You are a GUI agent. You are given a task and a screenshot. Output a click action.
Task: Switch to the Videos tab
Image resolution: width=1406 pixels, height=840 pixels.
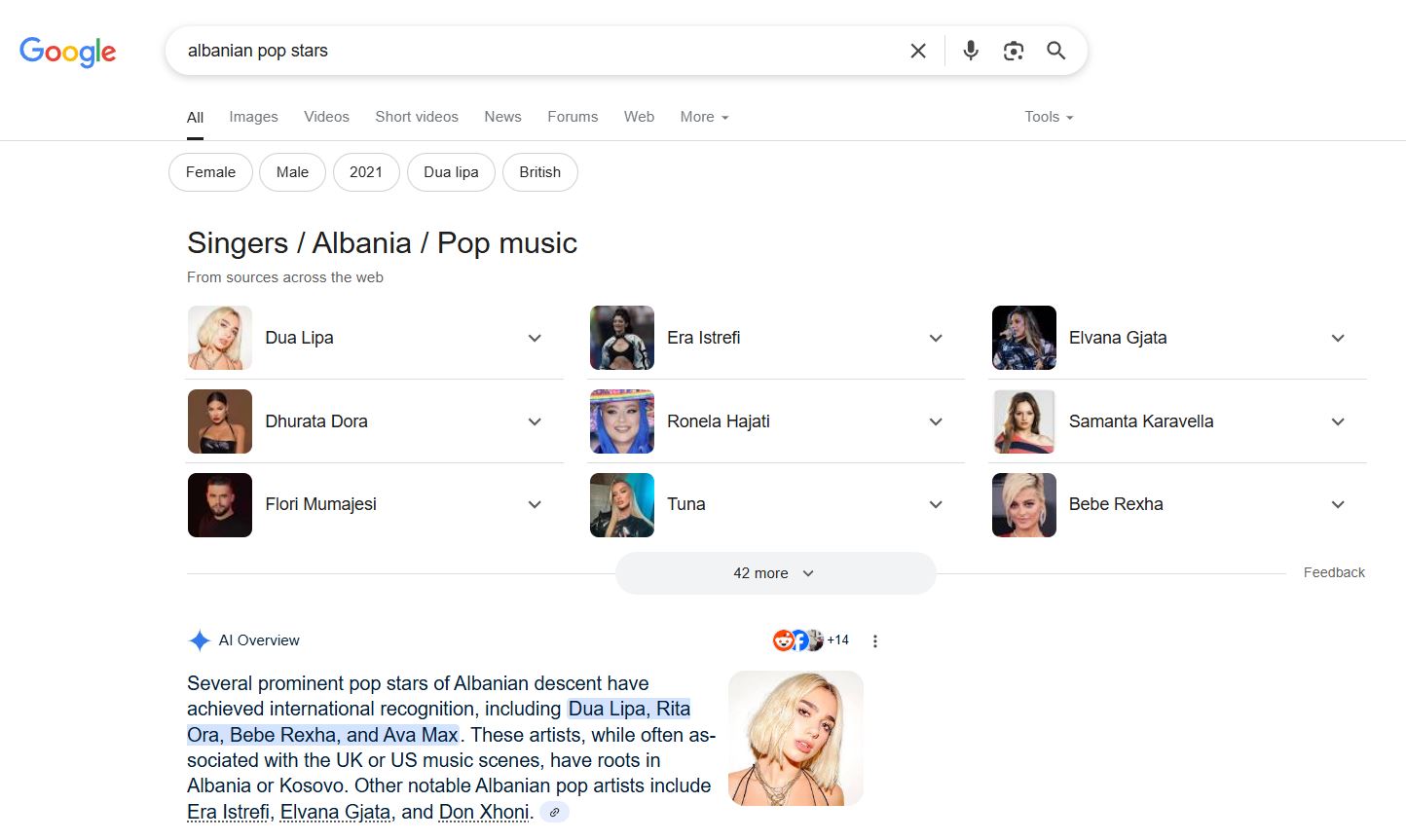[326, 117]
